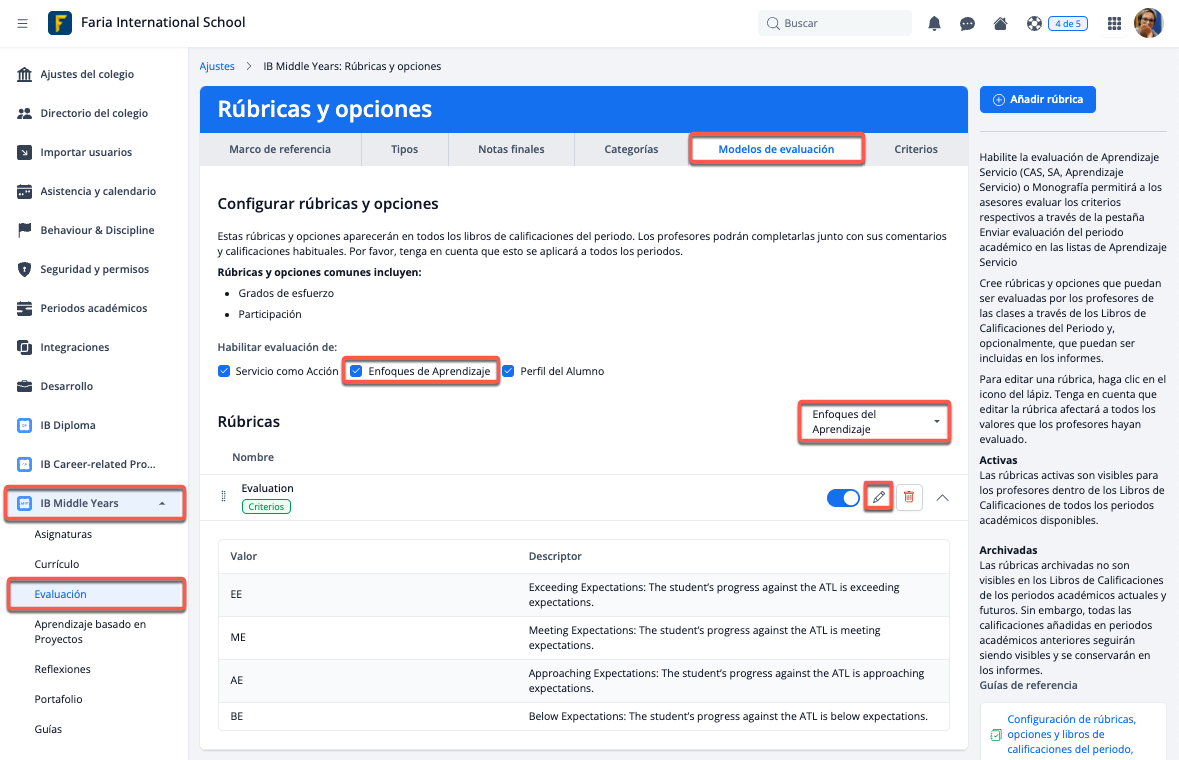Uncheck Servicio como Acción checkbox
1179x760 pixels.
(x=224, y=371)
